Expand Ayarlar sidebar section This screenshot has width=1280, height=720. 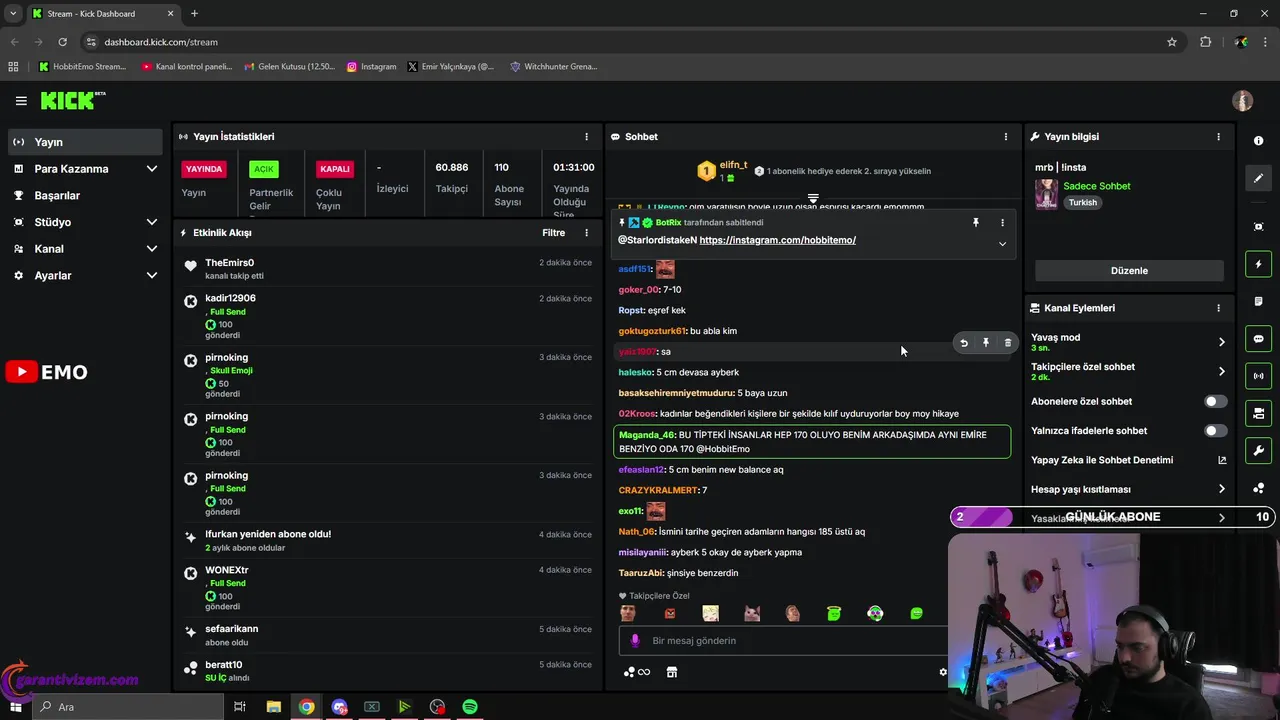coord(152,275)
